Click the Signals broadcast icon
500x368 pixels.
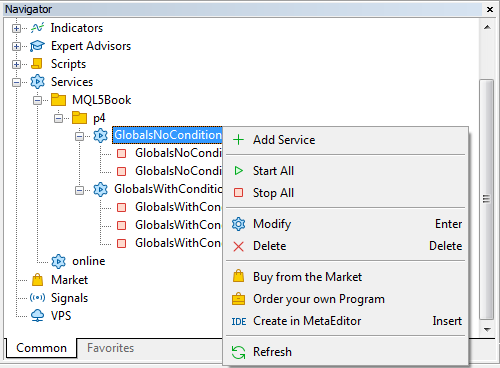pos(37,297)
